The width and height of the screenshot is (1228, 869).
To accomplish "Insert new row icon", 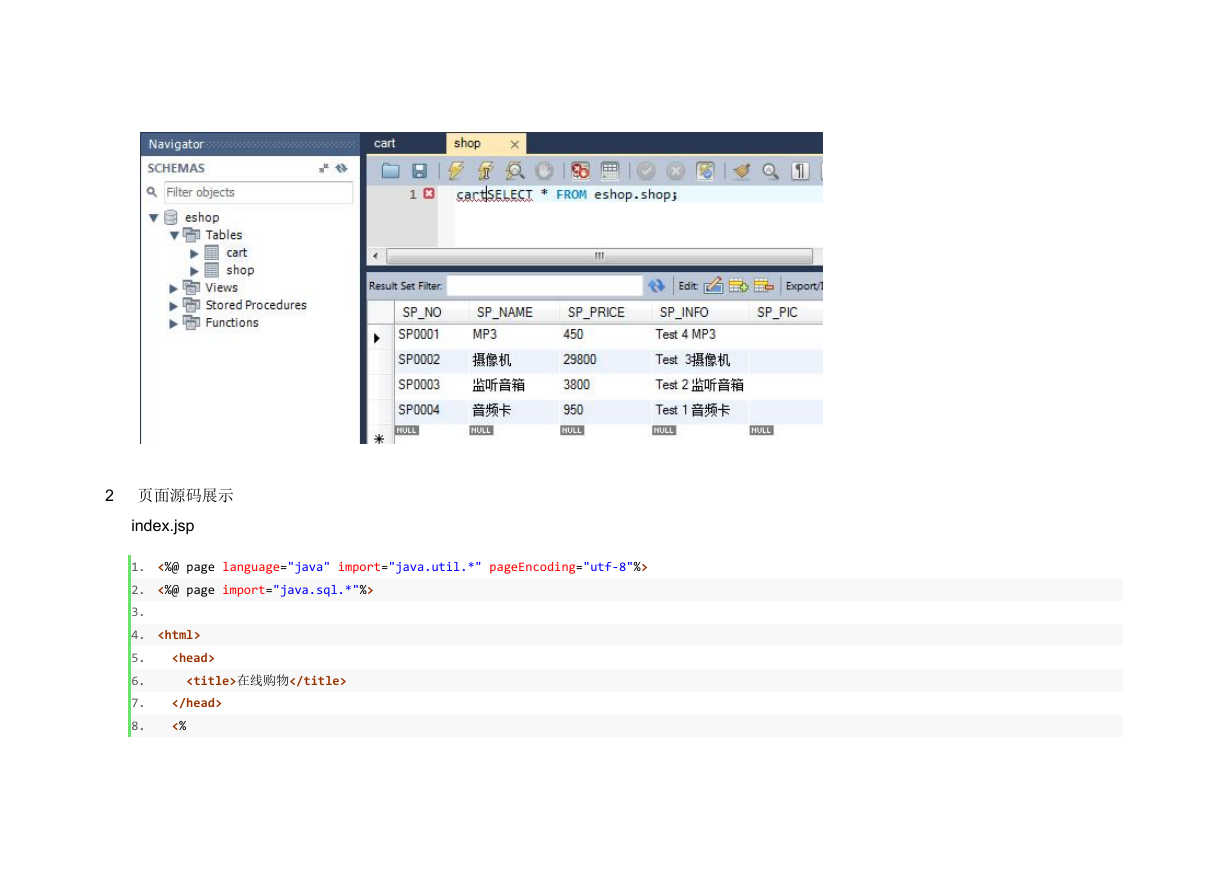I will click(x=738, y=286).
